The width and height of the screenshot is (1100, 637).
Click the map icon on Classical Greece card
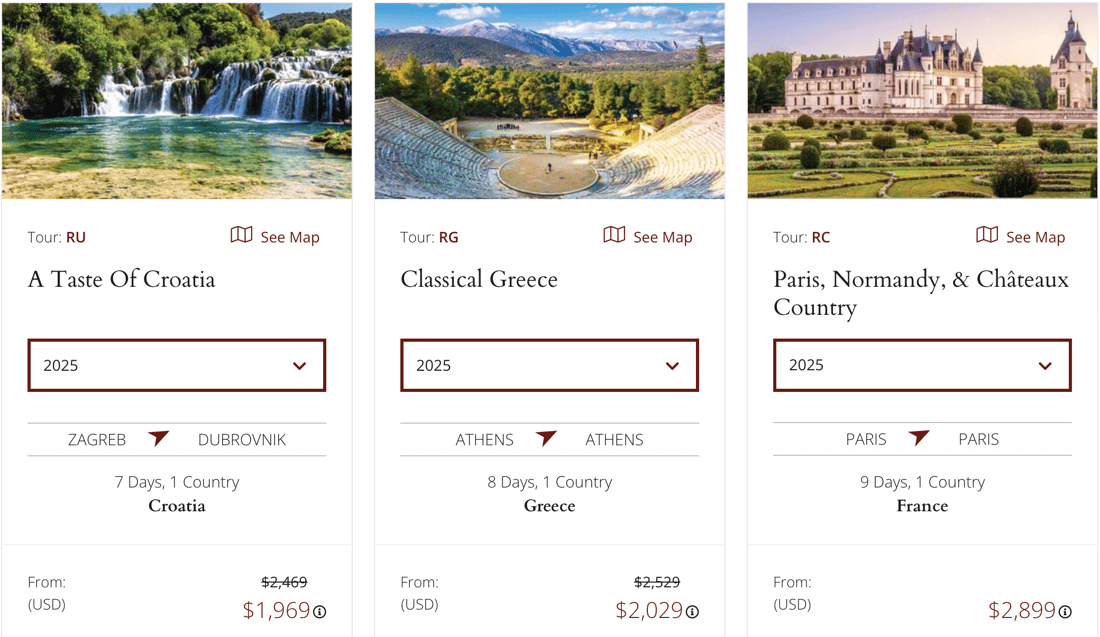pos(614,235)
